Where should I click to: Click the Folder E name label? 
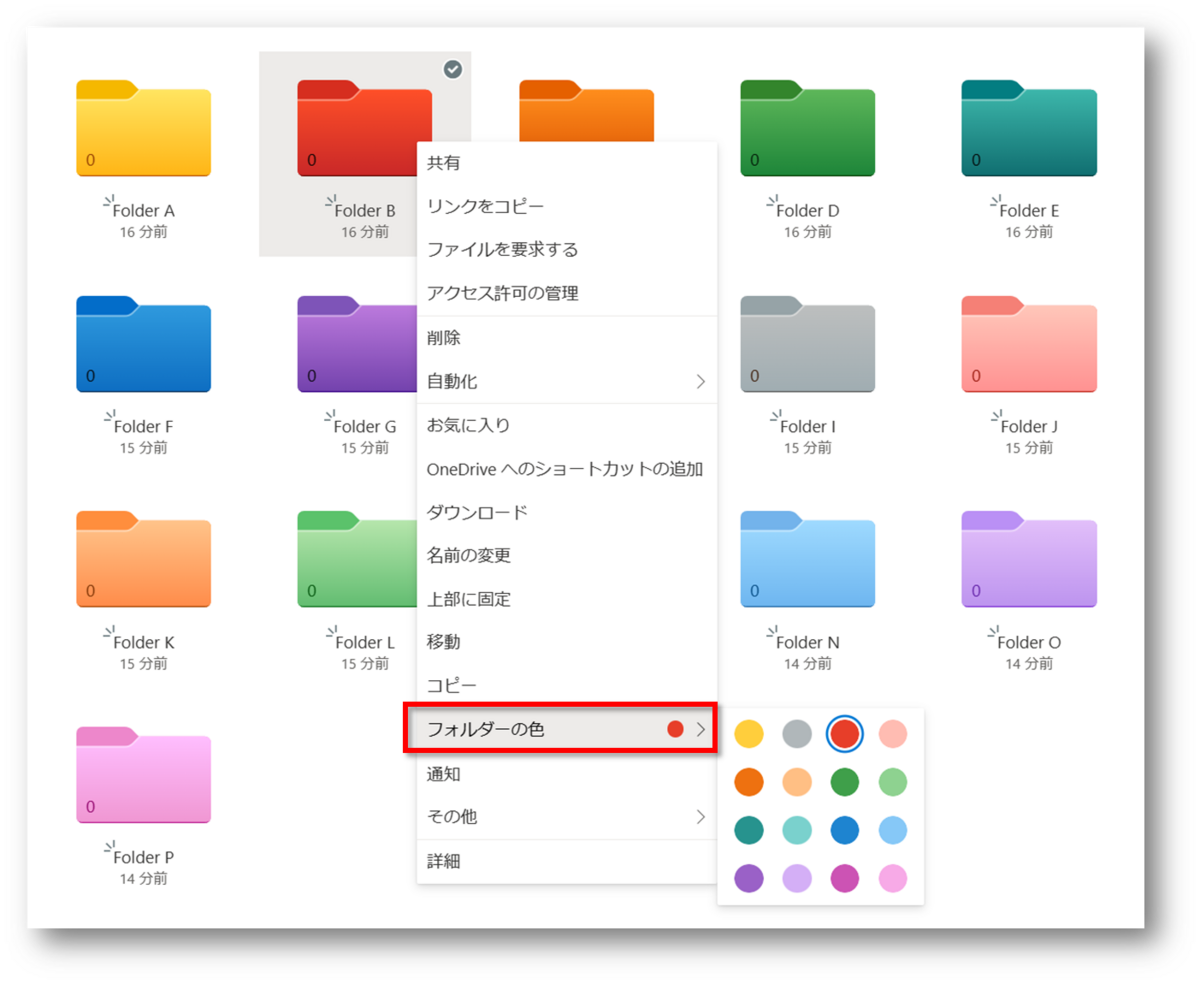click(x=1029, y=211)
